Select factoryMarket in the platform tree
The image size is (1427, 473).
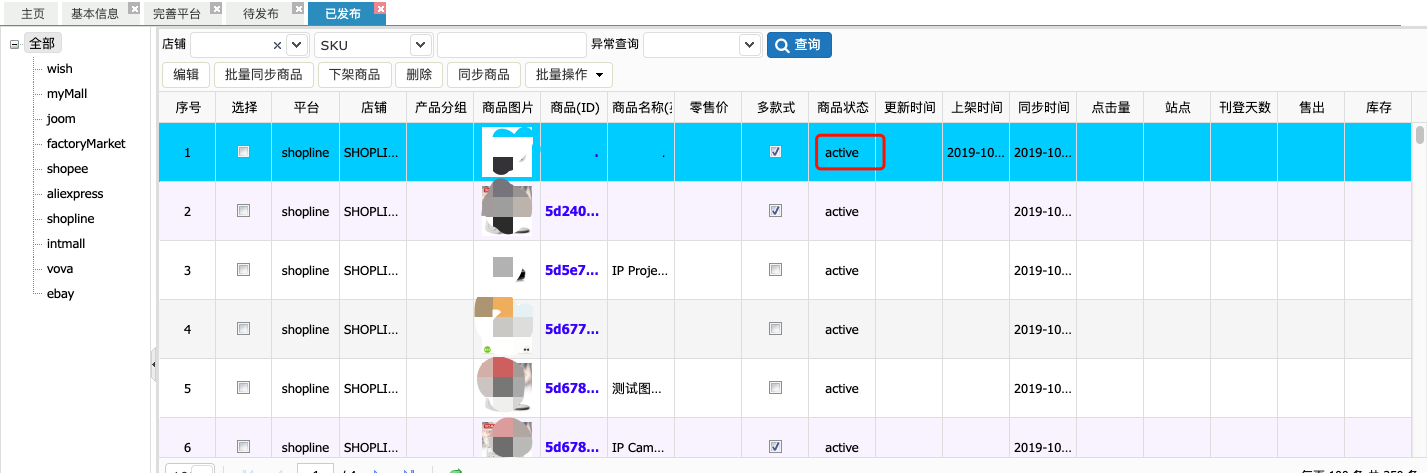[86, 144]
